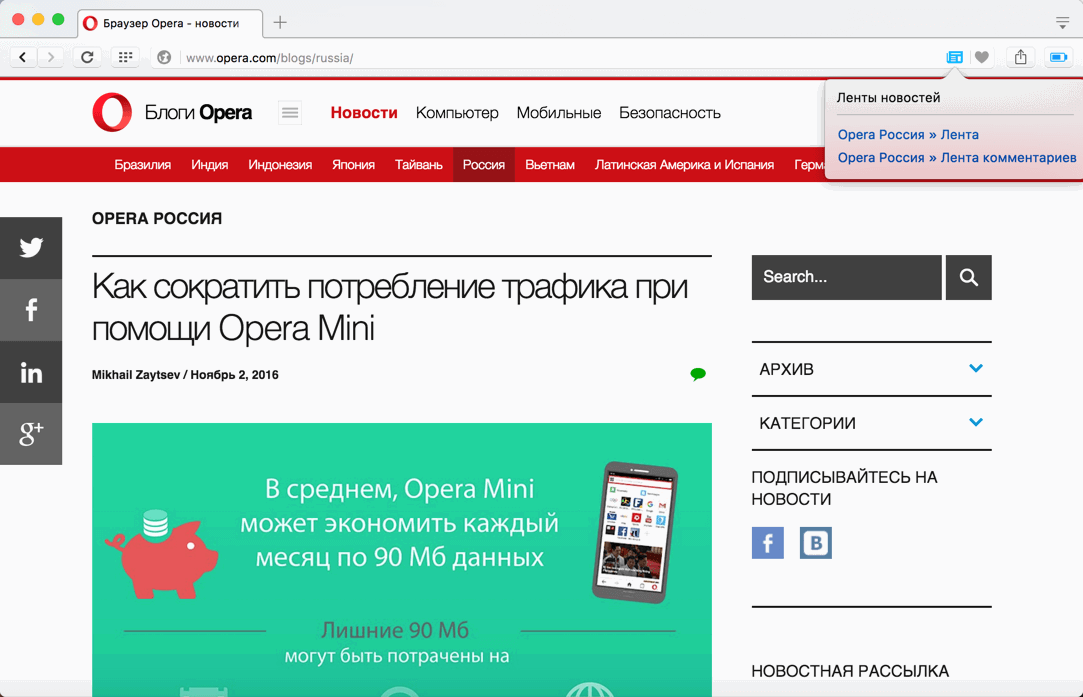The height and width of the screenshot is (697, 1083).
Task: Share on LinkedIn via sidebar icon
Action: [x=31, y=372]
